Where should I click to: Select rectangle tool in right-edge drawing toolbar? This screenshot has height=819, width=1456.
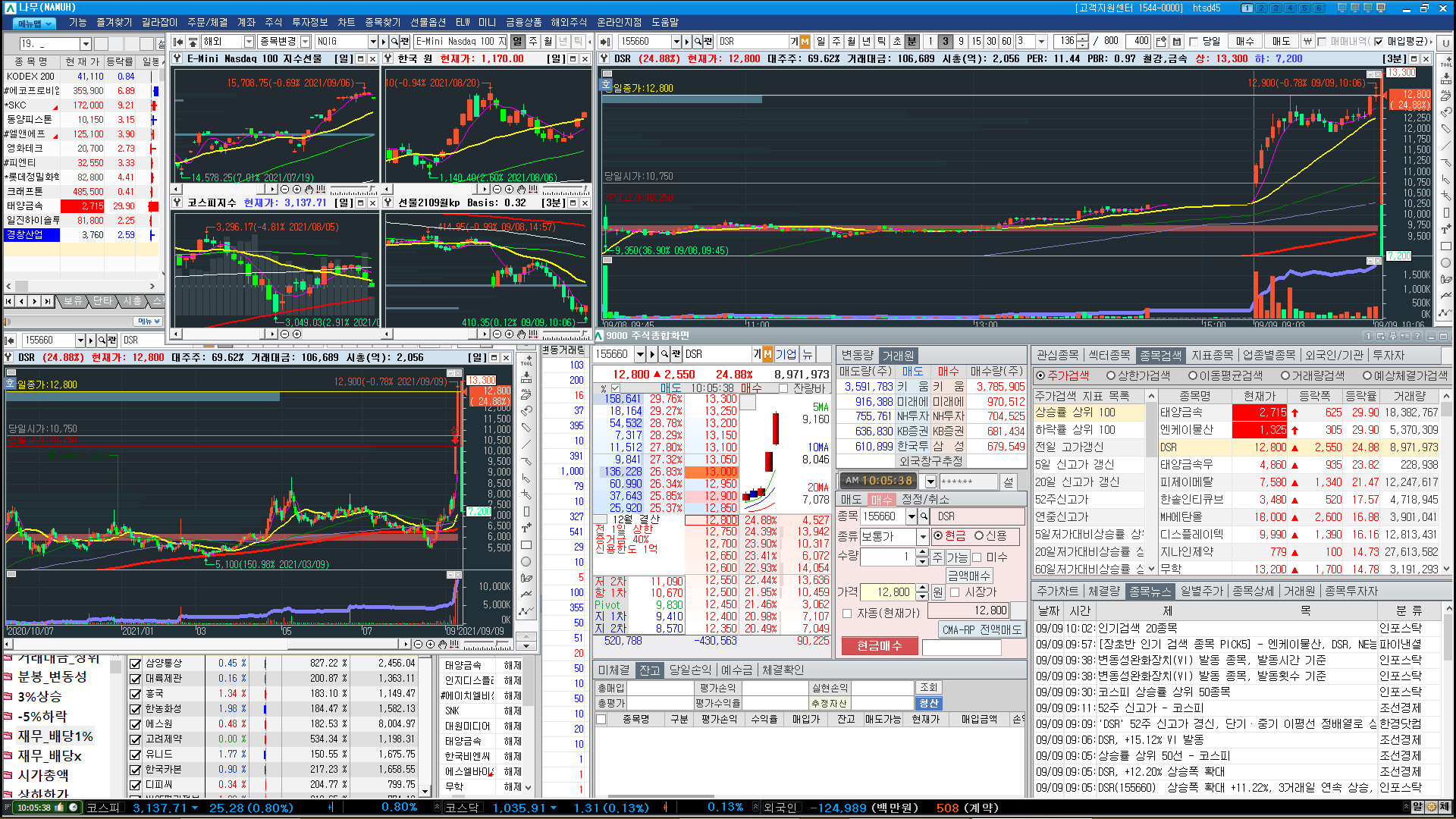pyautogui.click(x=1446, y=246)
